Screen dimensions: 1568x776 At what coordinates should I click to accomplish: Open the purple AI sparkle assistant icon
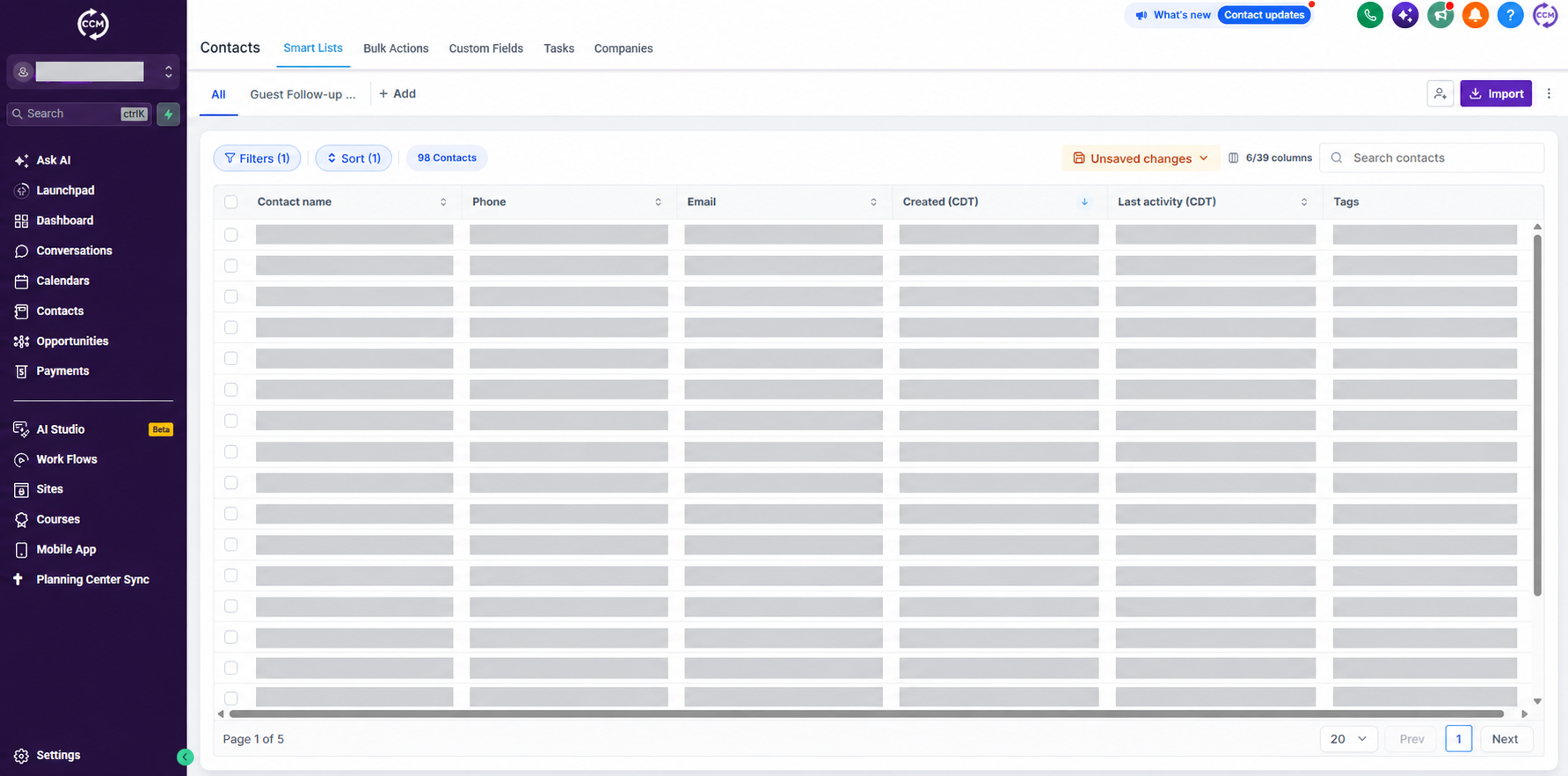pos(1405,15)
